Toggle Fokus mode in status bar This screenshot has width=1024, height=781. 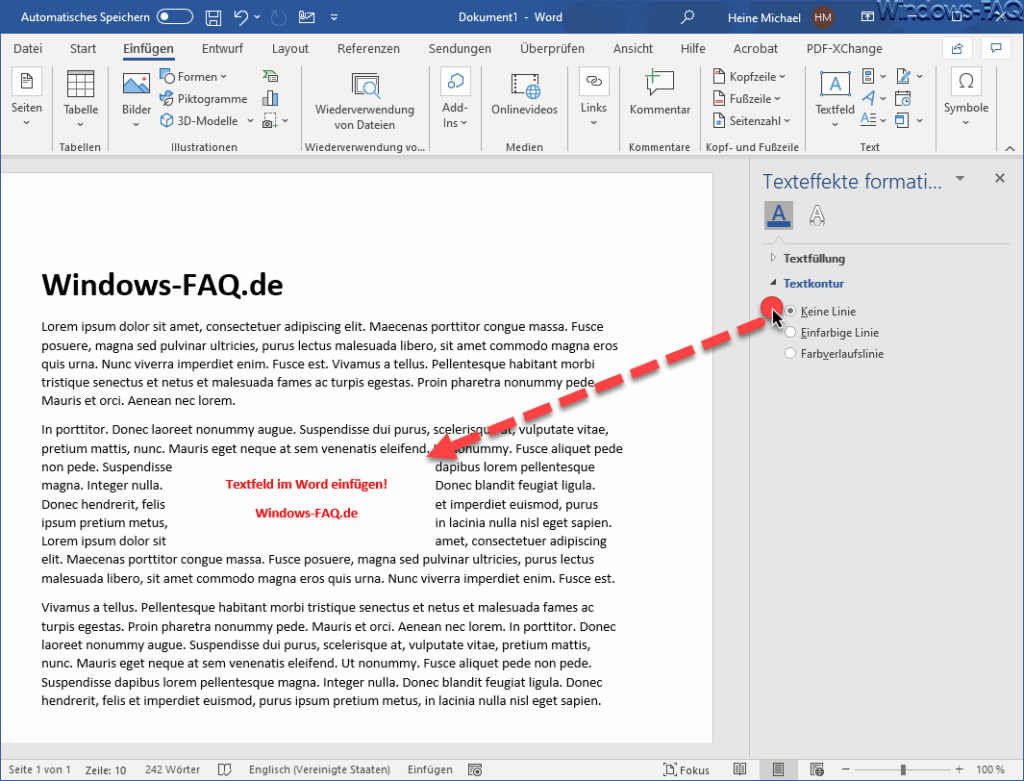pos(686,769)
